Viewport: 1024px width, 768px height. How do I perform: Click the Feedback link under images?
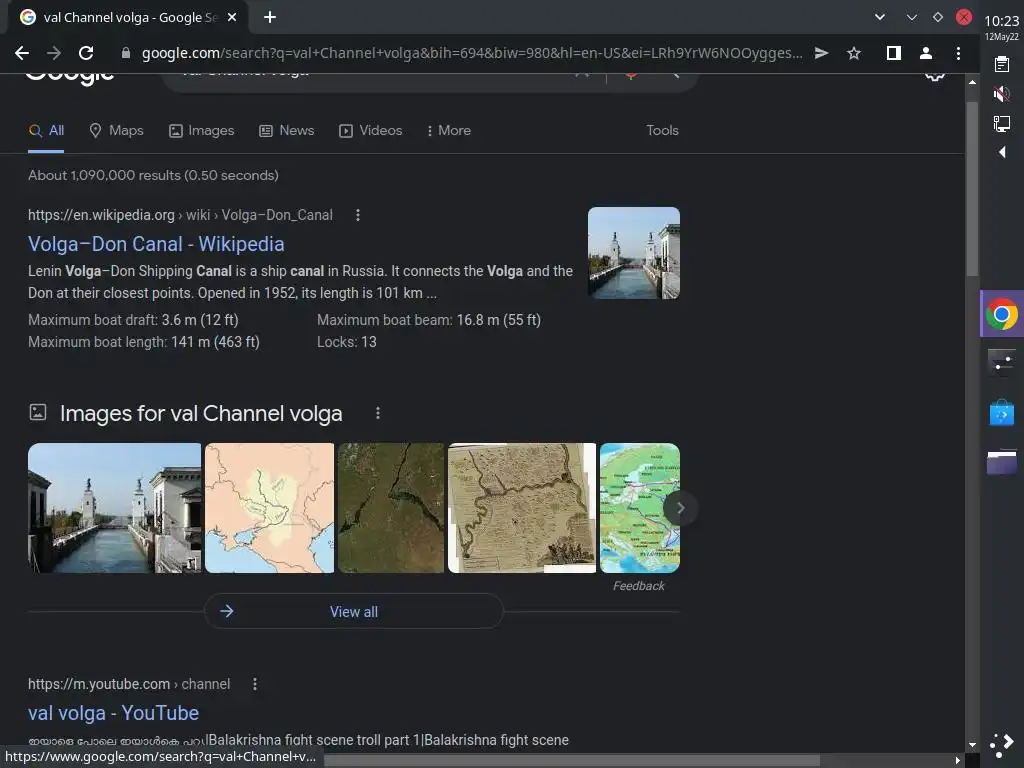pos(639,586)
